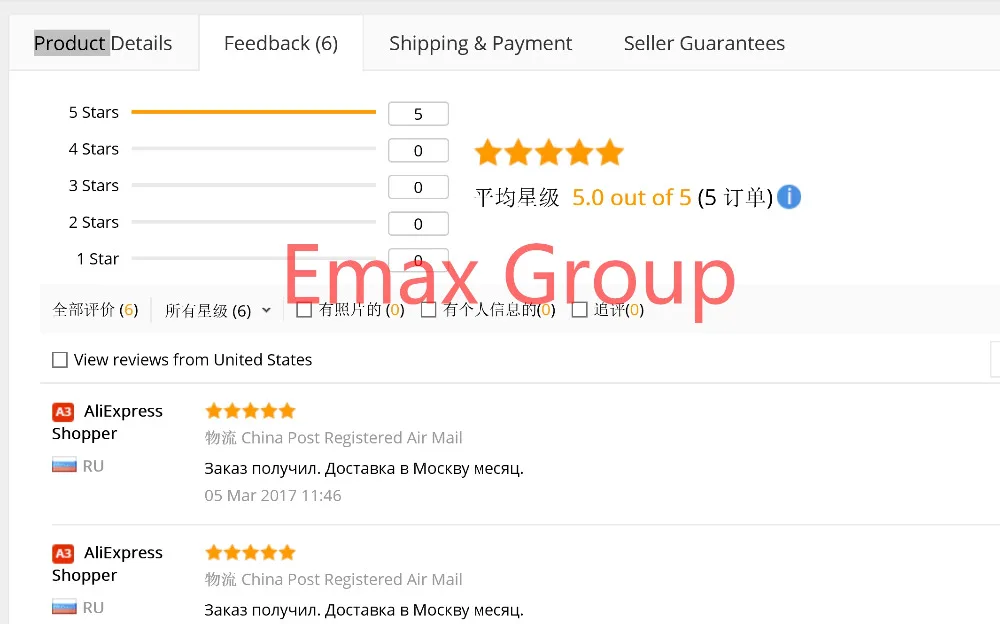Screen dimensions: 1000x624
Task: Open the Seller Guarantees tab
Action: [704, 43]
